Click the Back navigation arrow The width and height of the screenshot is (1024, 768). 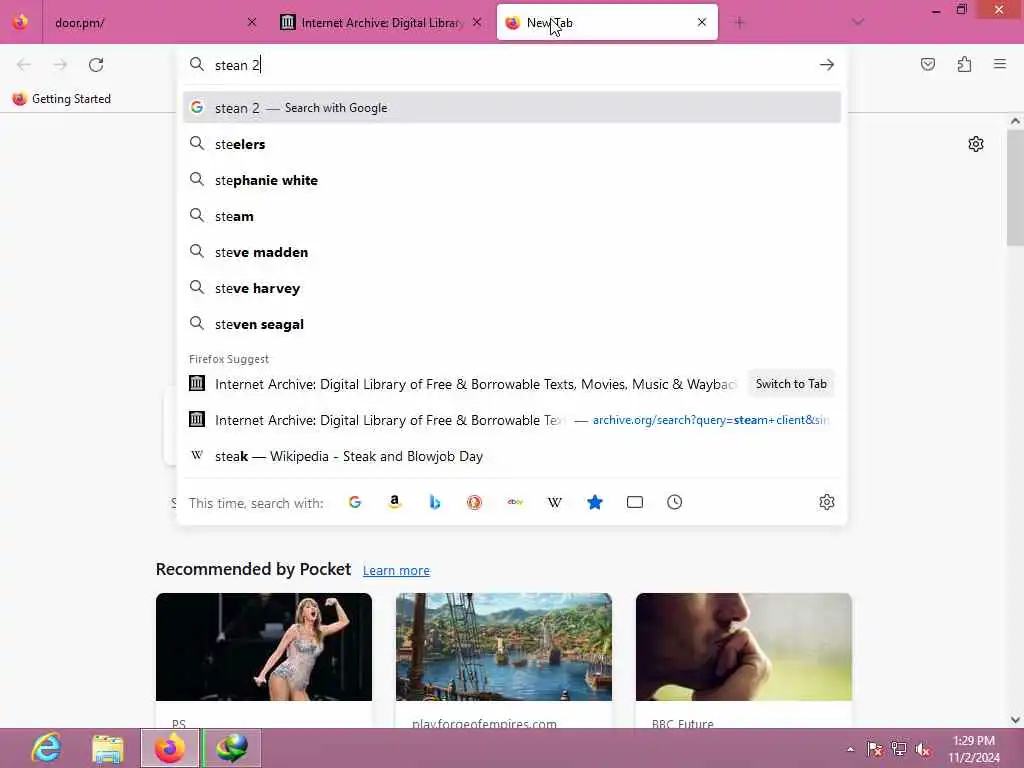click(x=24, y=65)
